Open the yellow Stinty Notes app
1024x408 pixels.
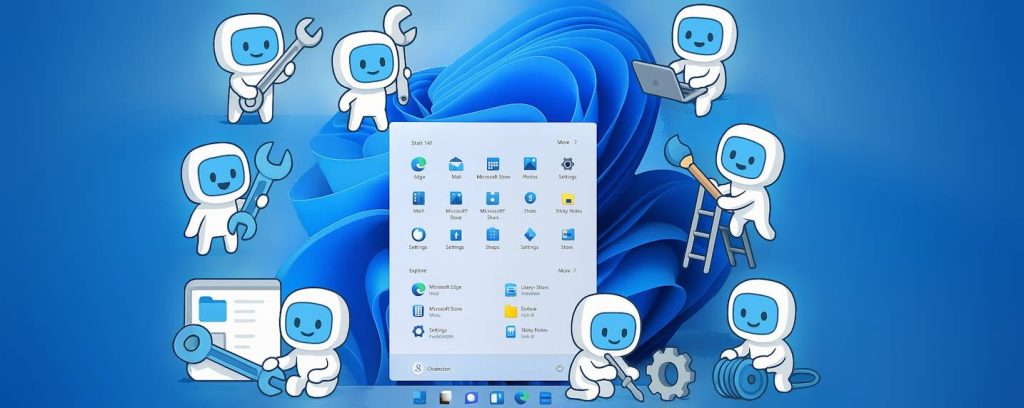click(x=567, y=202)
